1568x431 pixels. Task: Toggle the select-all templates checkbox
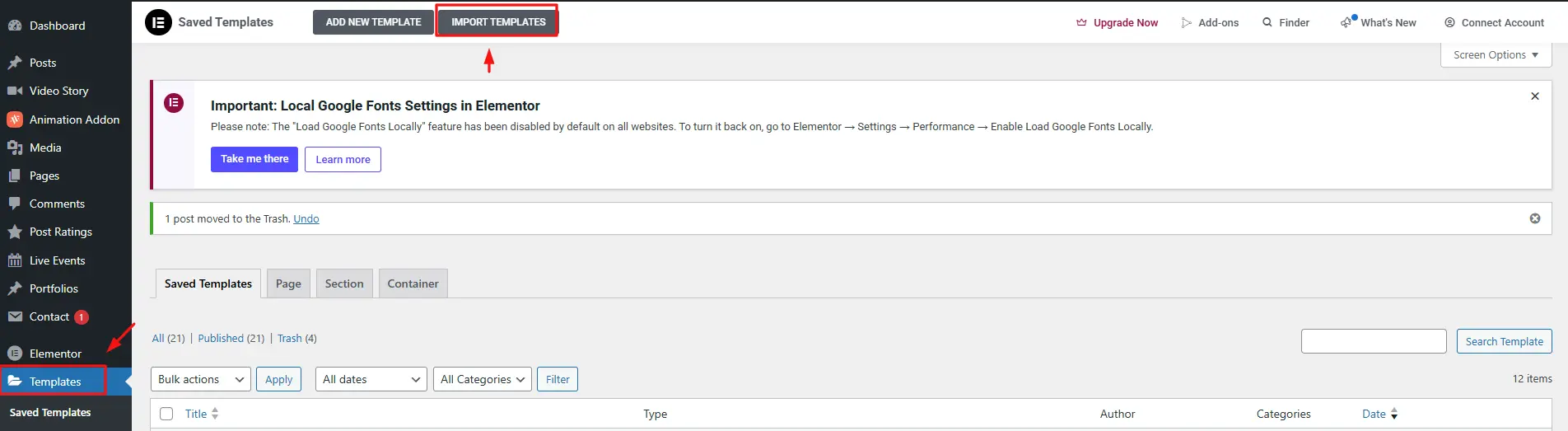[x=166, y=414]
